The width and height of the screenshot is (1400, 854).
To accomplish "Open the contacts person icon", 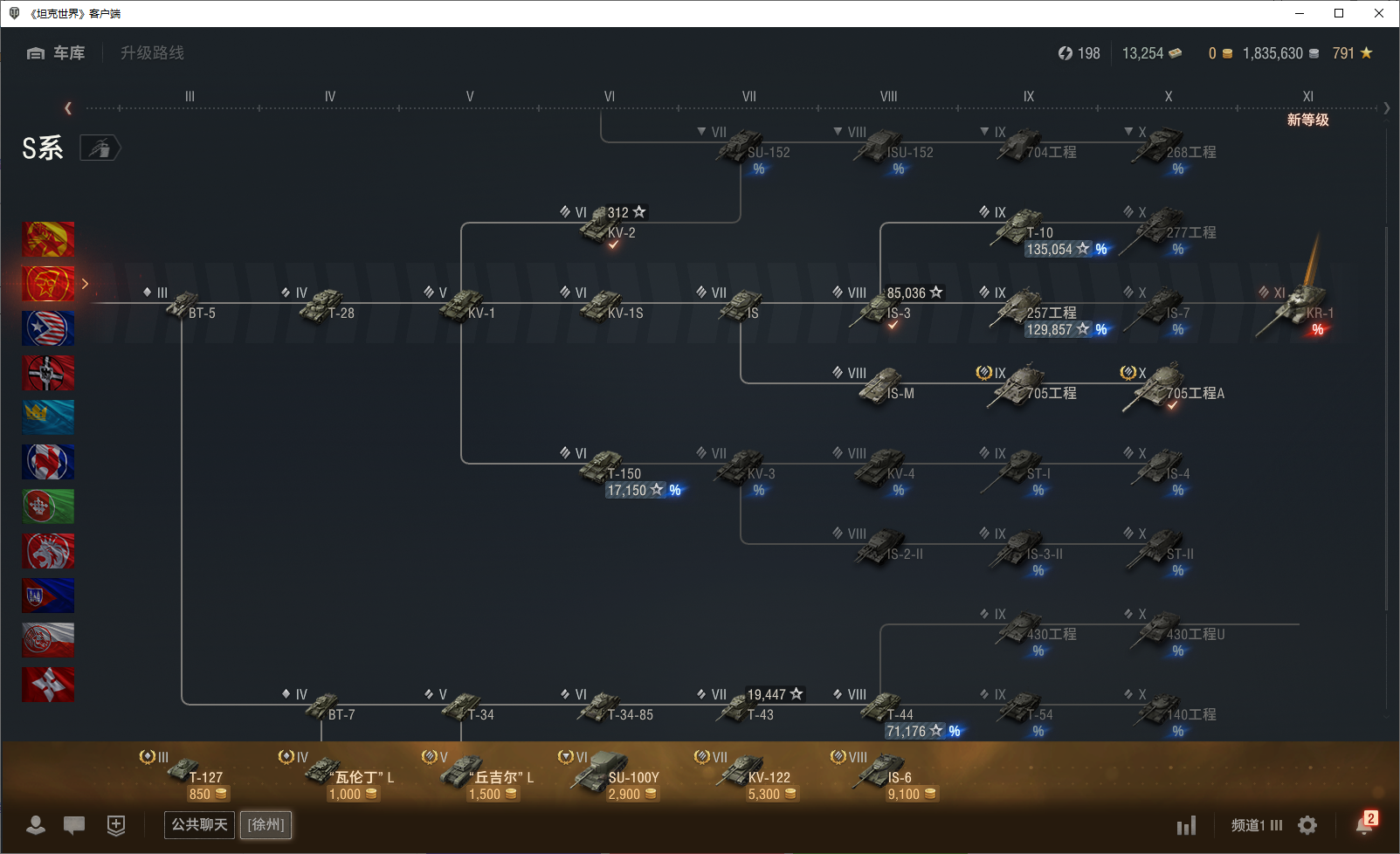I will pos(36,824).
